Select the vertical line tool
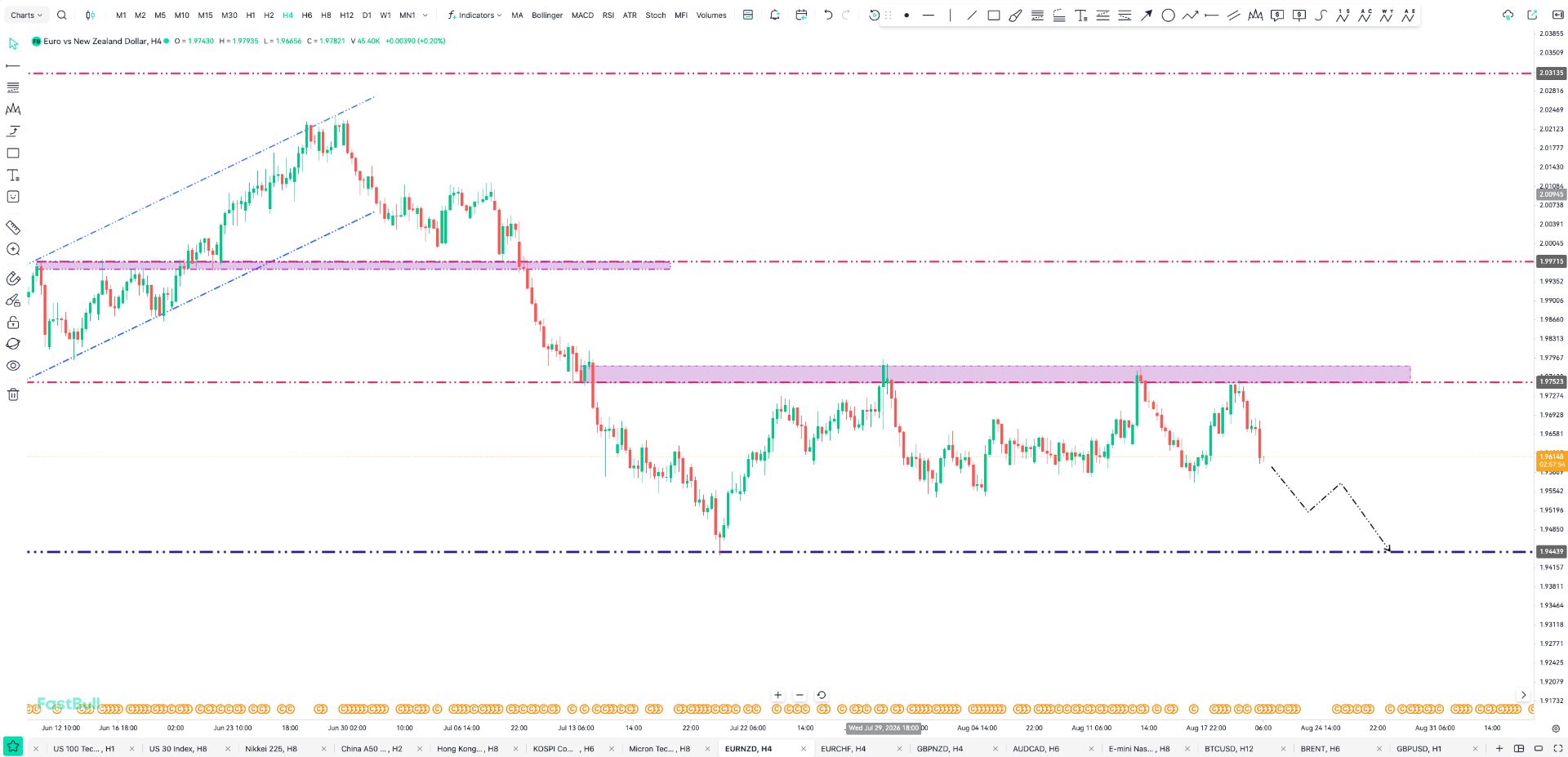 (x=950, y=15)
